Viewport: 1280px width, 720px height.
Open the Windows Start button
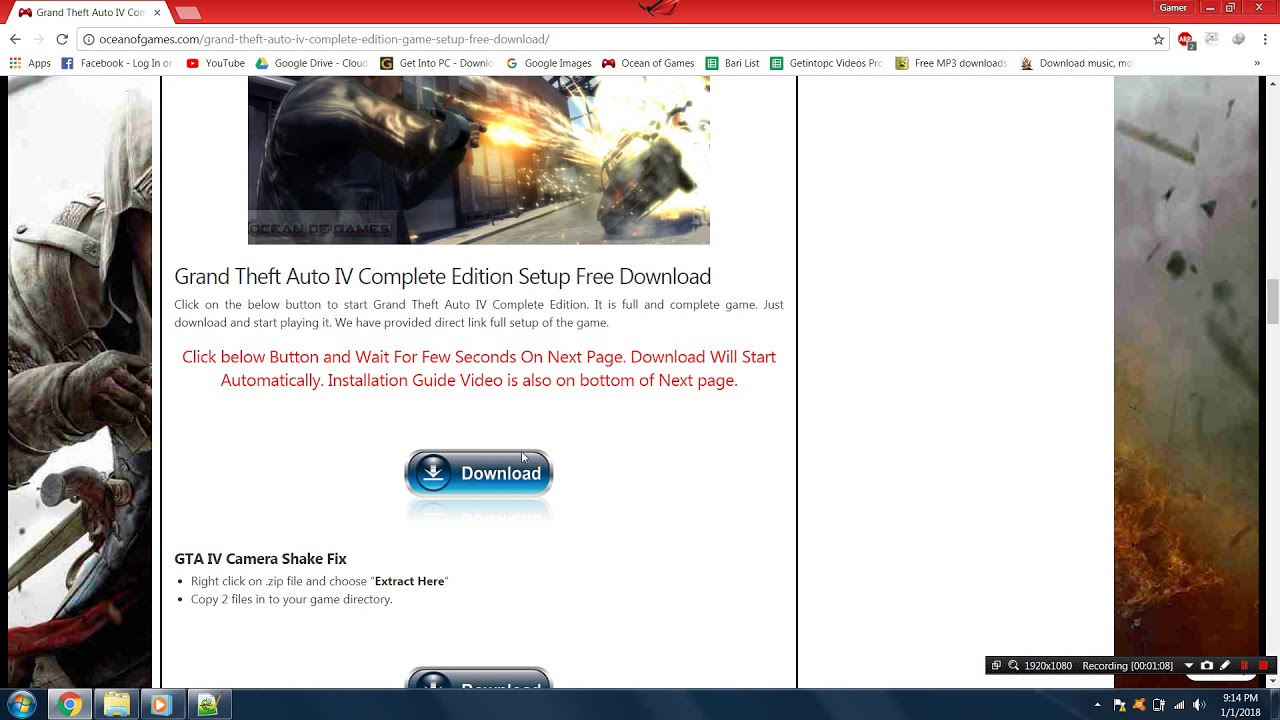(22, 704)
